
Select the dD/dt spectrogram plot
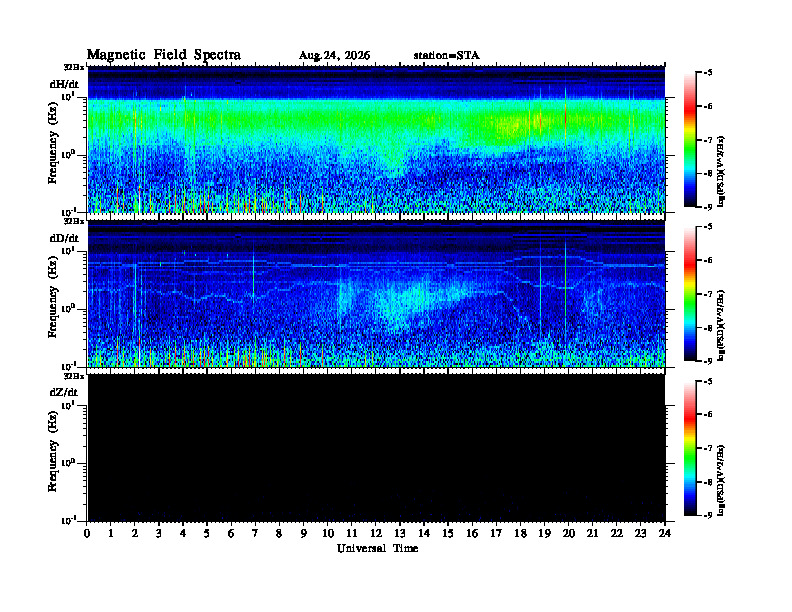[x=376, y=294]
